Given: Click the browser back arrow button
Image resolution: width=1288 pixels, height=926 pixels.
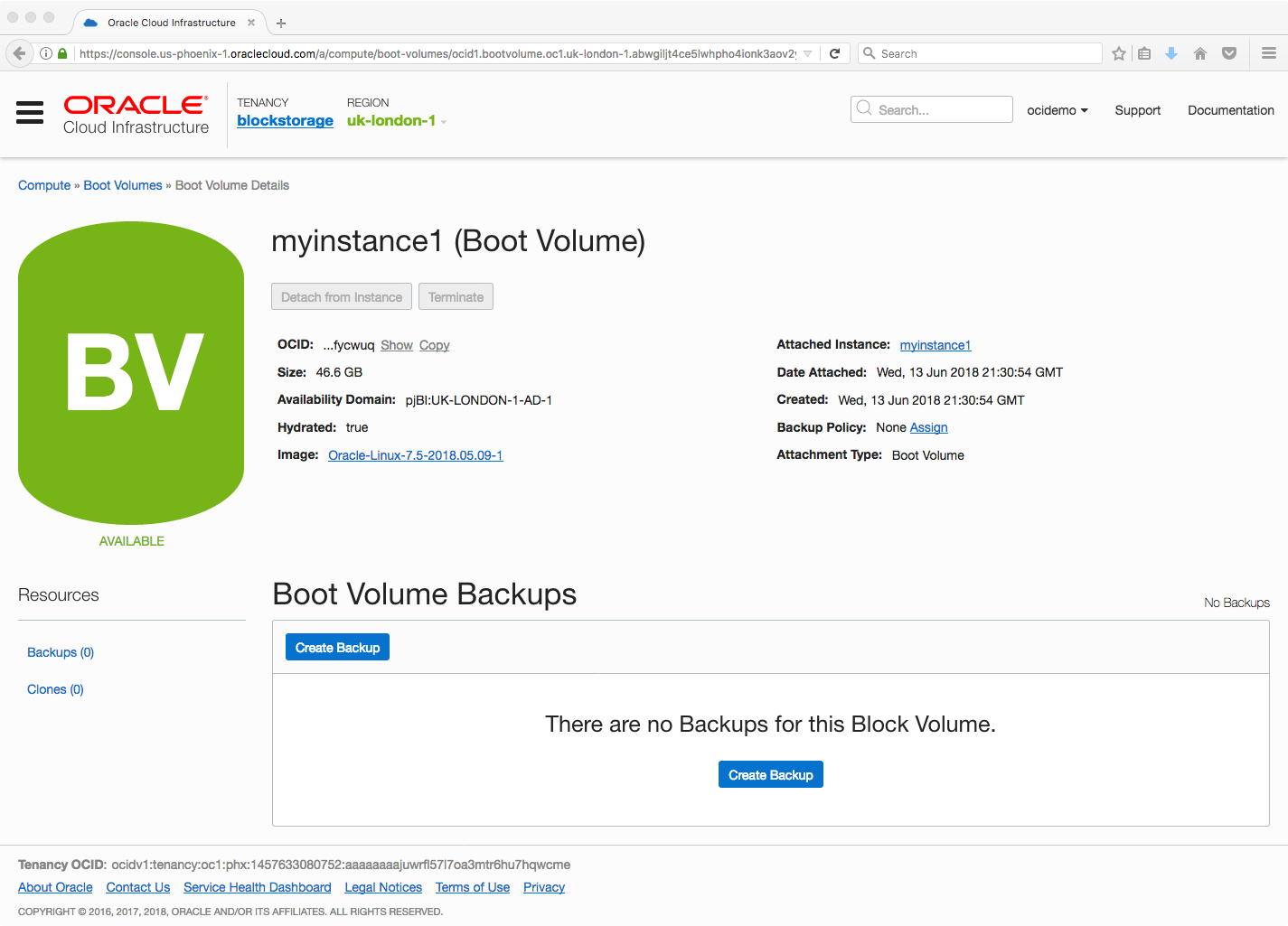Looking at the screenshot, I should (x=19, y=53).
